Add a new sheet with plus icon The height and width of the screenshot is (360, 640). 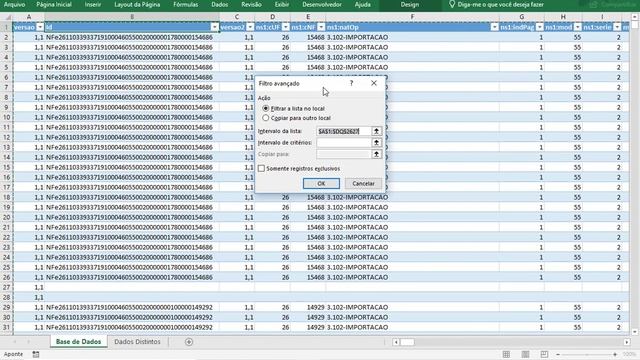tap(189, 342)
